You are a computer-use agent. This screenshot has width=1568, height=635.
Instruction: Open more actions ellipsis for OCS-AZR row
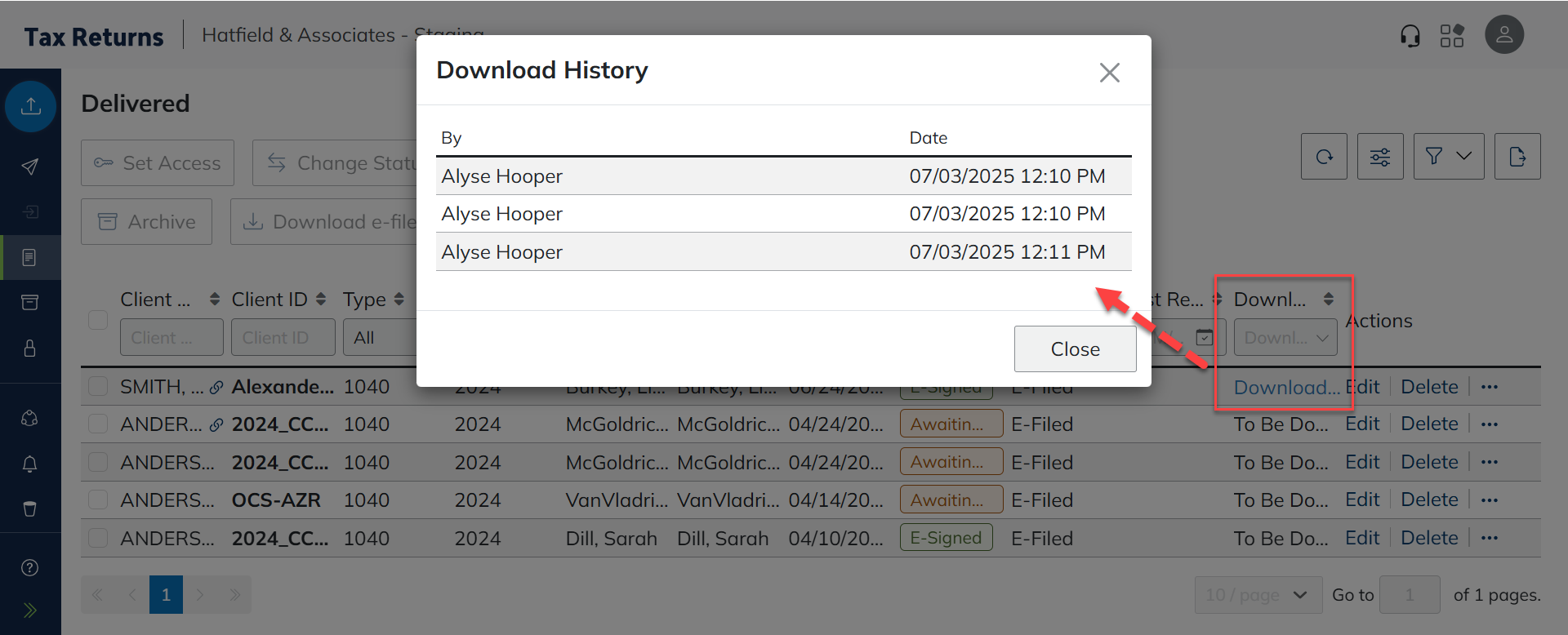tap(1490, 500)
